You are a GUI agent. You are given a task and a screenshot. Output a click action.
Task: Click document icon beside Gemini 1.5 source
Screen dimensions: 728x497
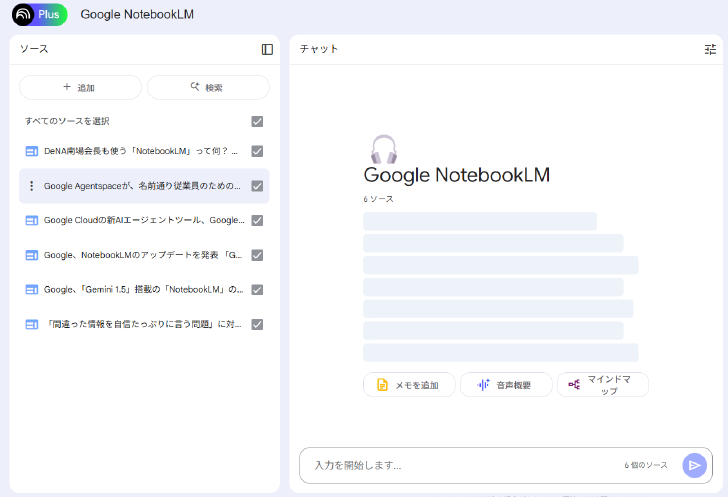pos(32,290)
